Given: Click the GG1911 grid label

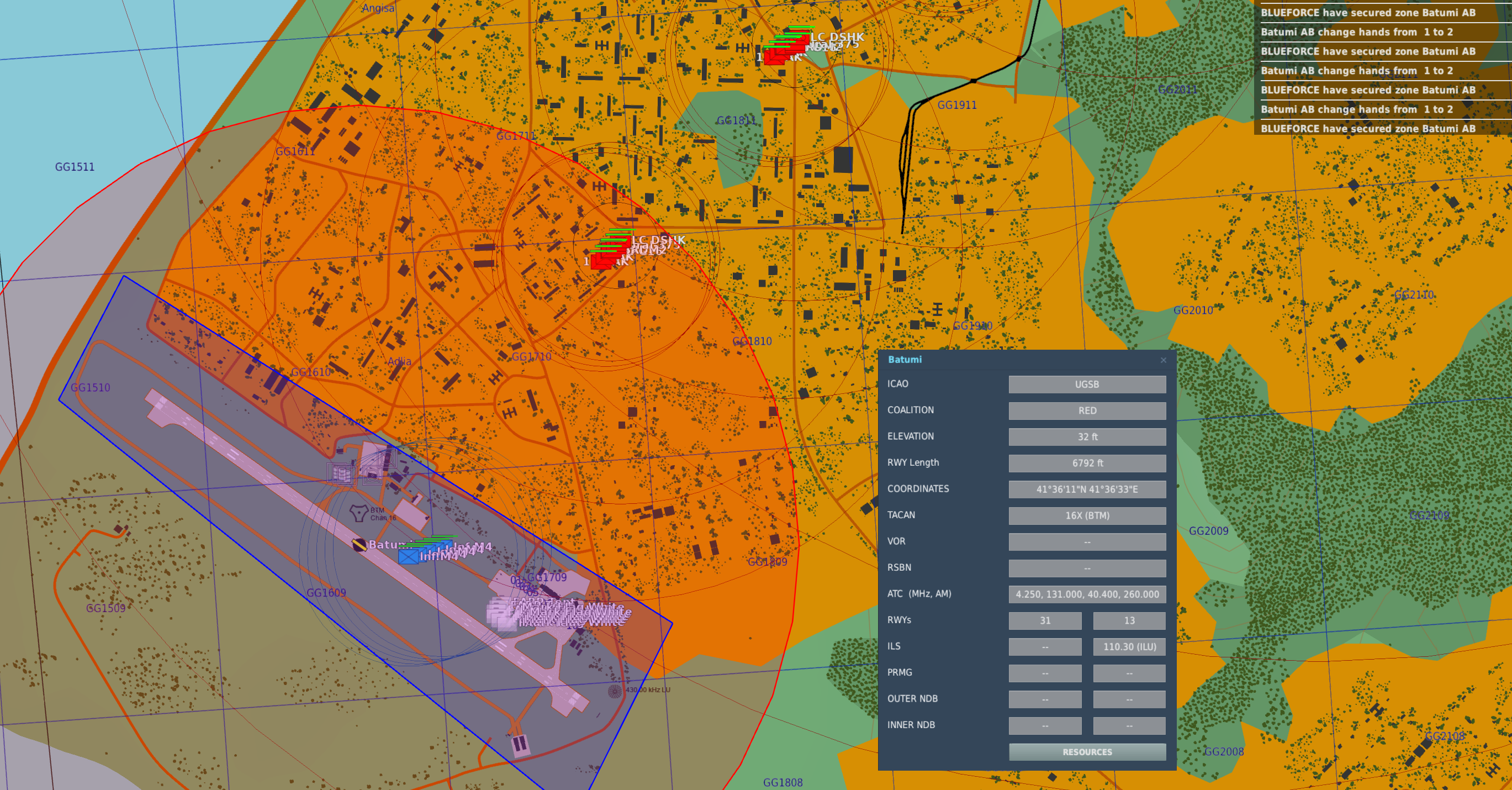Looking at the screenshot, I should [x=957, y=105].
